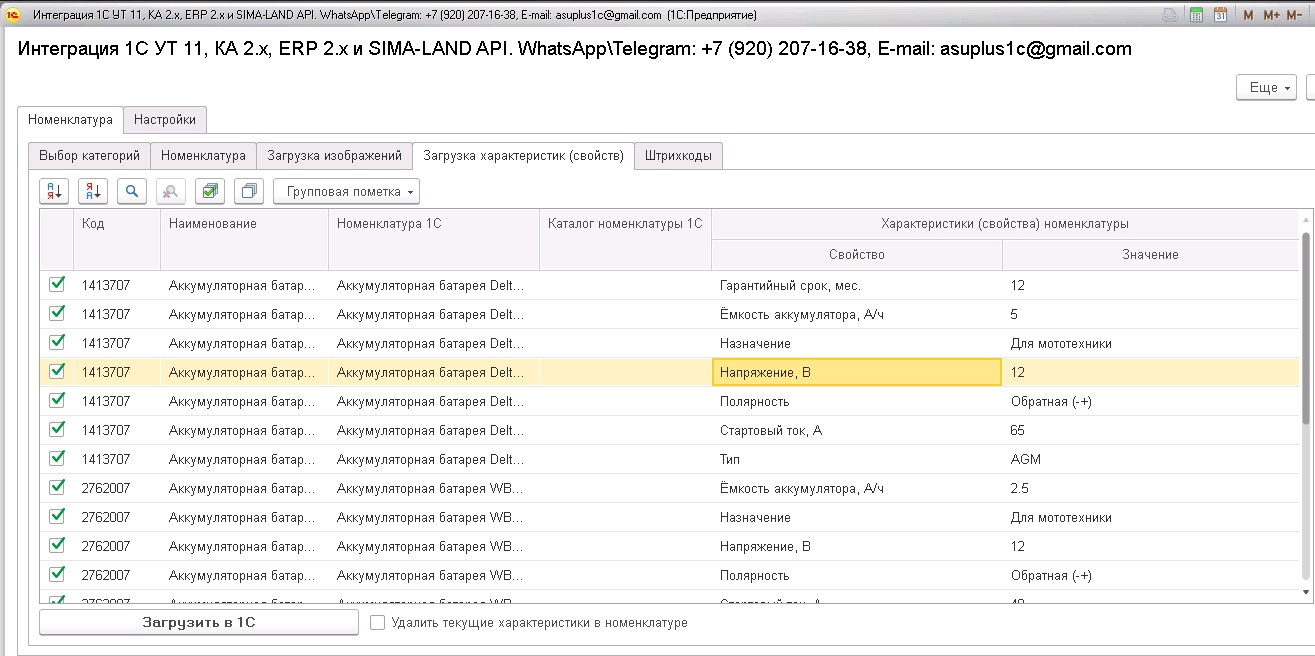
Task: Open the calculator icon in title bar
Action: (1196, 15)
